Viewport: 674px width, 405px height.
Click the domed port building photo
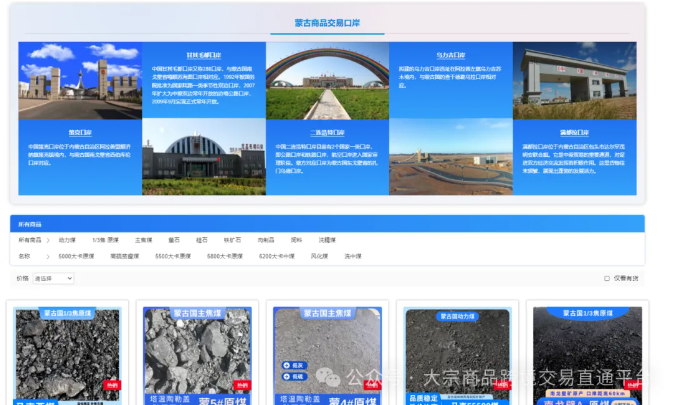(204, 157)
